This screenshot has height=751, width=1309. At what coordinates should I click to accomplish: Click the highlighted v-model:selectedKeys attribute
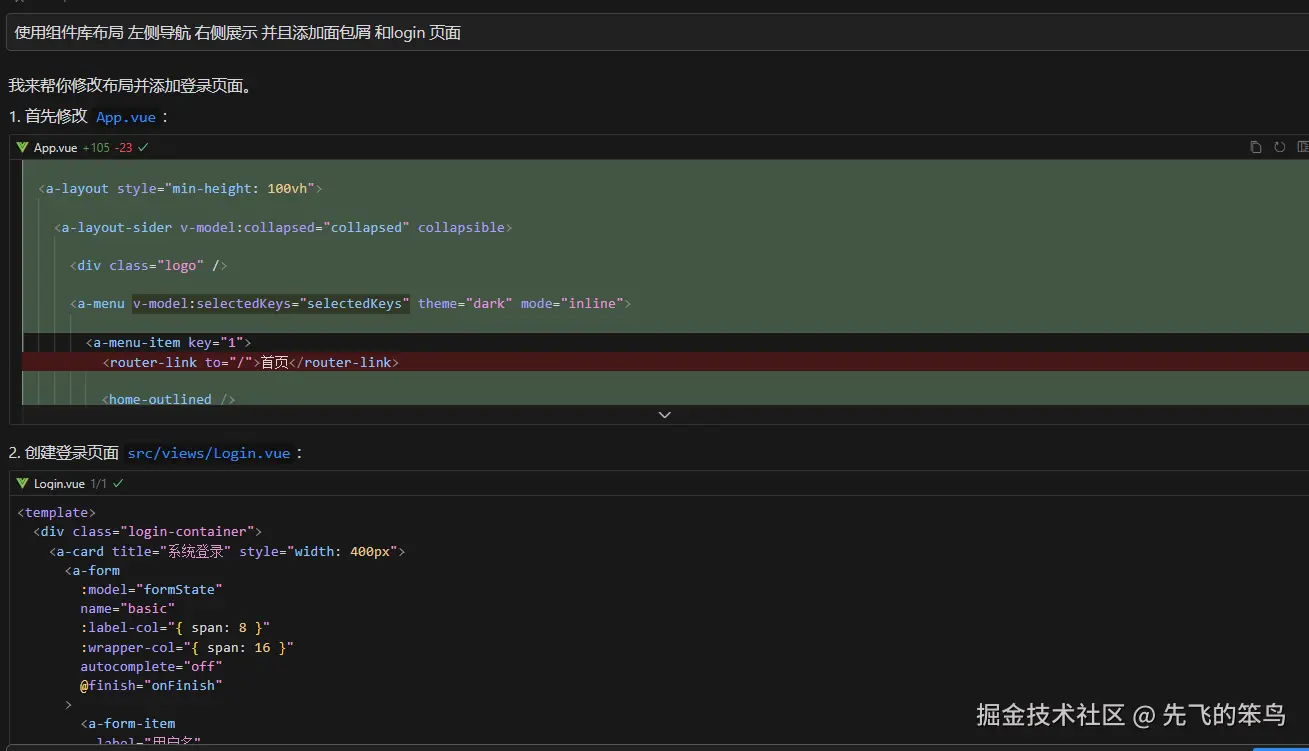[x=271, y=303]
